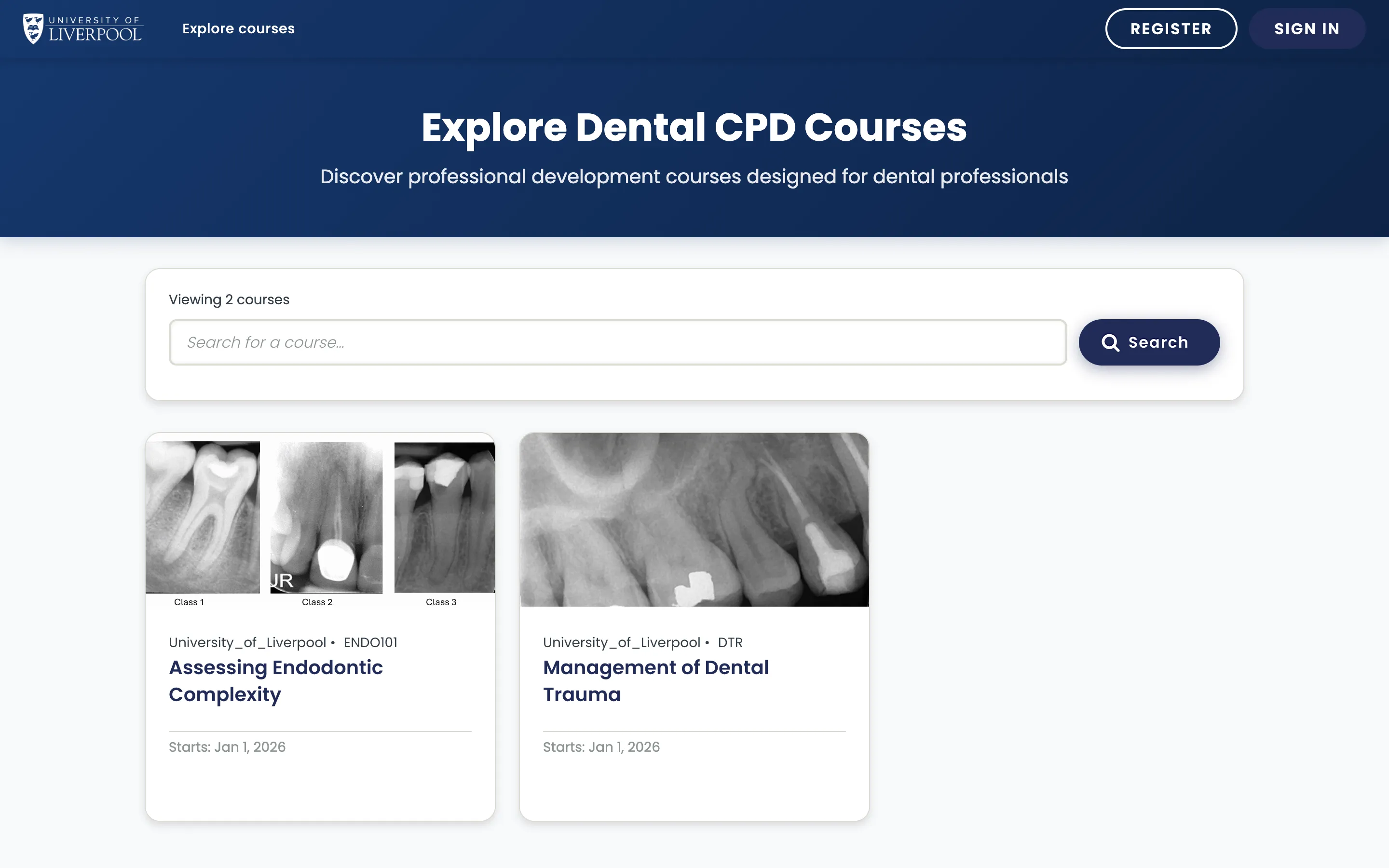The image size is (1389, 868).
Task: Open the Management of Dental Trauma title
Action: pos(655,681)
